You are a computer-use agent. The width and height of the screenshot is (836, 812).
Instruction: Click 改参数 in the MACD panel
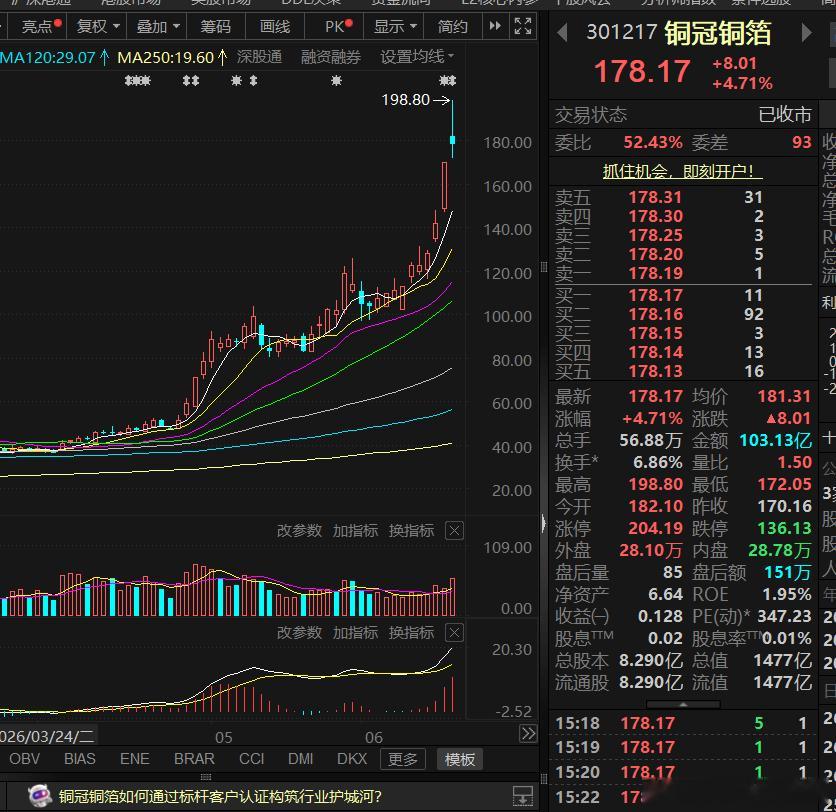[x=299, y=632]
